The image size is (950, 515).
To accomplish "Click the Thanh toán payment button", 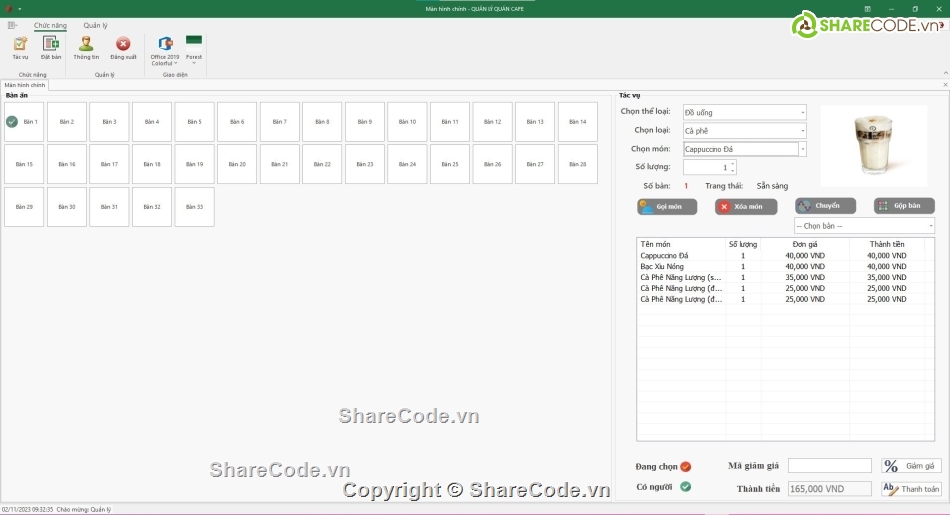I will coord(911,489).
